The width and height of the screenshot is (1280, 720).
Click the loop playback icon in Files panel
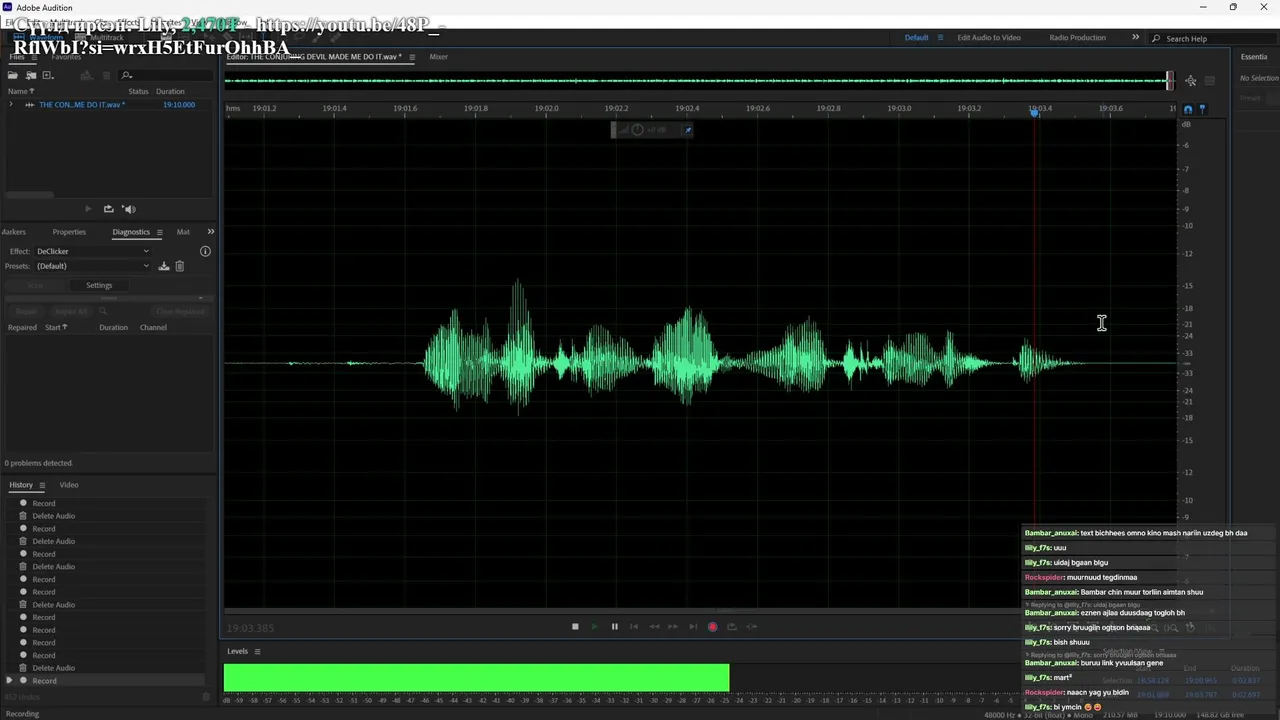pos(108,209)
